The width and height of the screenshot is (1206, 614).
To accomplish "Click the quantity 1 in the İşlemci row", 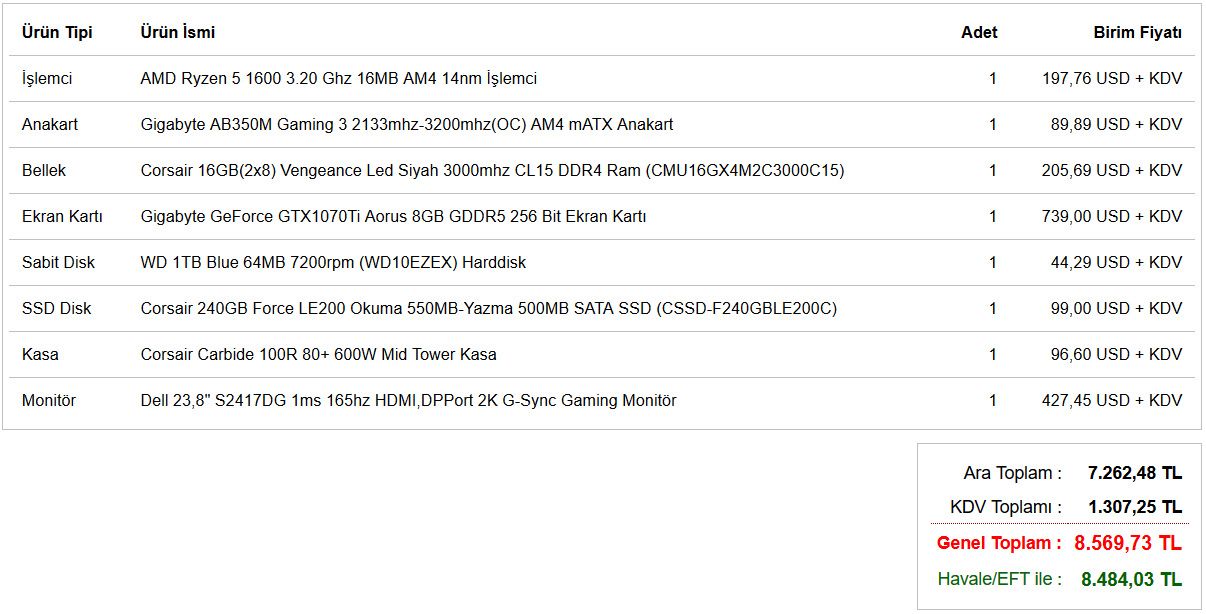I will click(993, 78).
